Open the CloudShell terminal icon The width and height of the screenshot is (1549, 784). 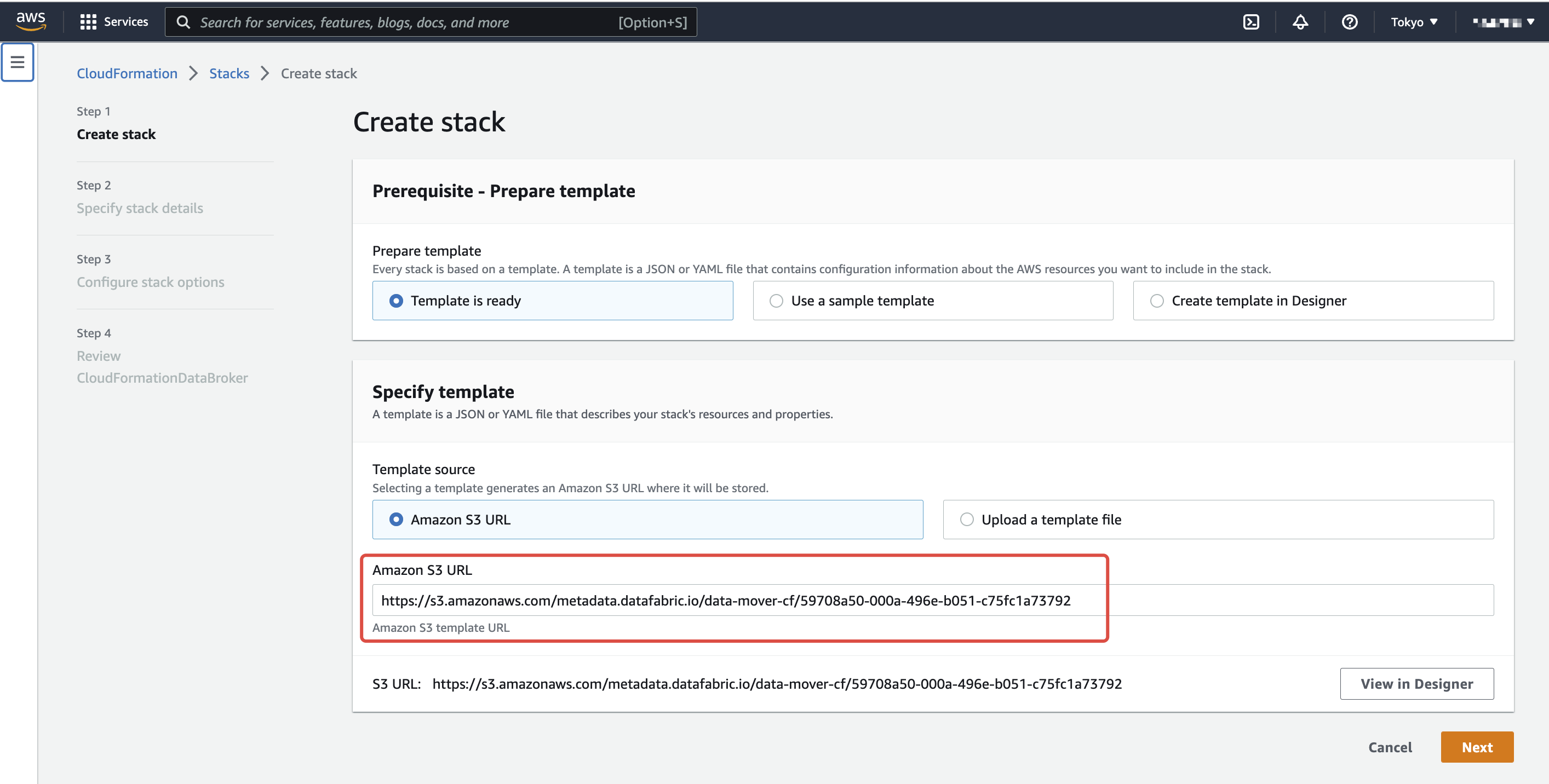coord(1250,22)
